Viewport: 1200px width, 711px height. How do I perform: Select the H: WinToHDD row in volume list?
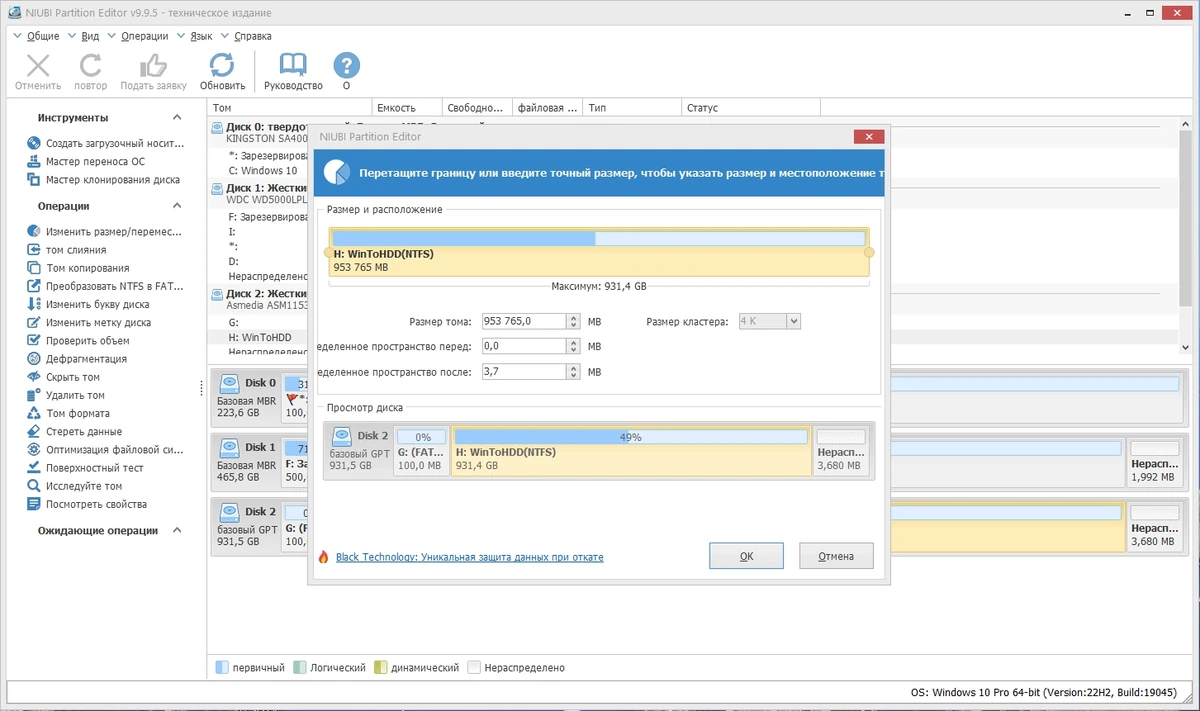[x=258, y=338]
